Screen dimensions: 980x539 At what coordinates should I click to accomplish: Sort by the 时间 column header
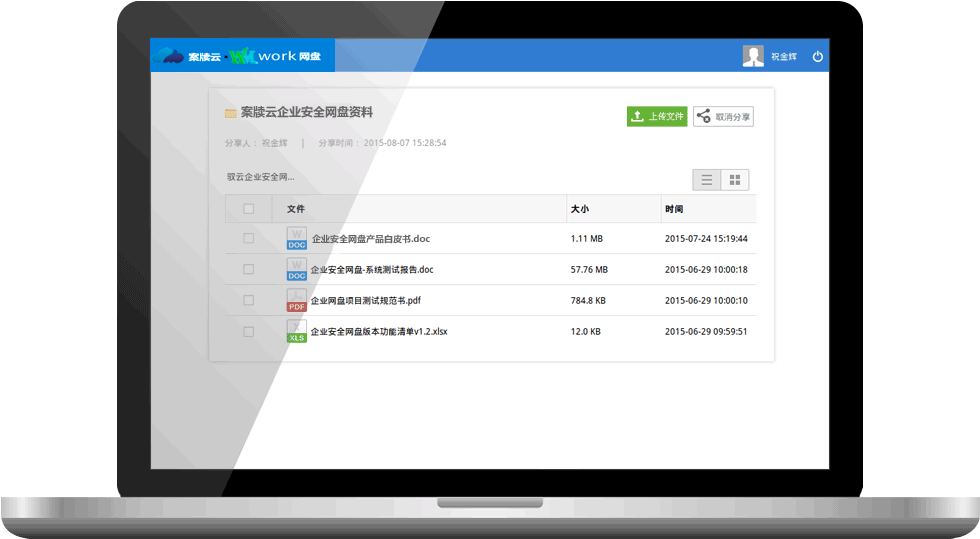[x=674, y=209]
